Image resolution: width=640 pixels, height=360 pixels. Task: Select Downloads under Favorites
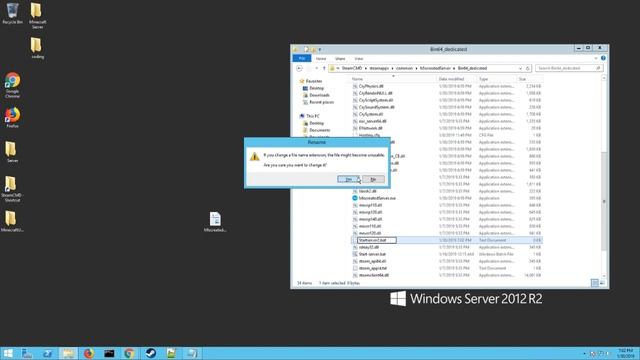pyautogui.click(x=319, y=95)
